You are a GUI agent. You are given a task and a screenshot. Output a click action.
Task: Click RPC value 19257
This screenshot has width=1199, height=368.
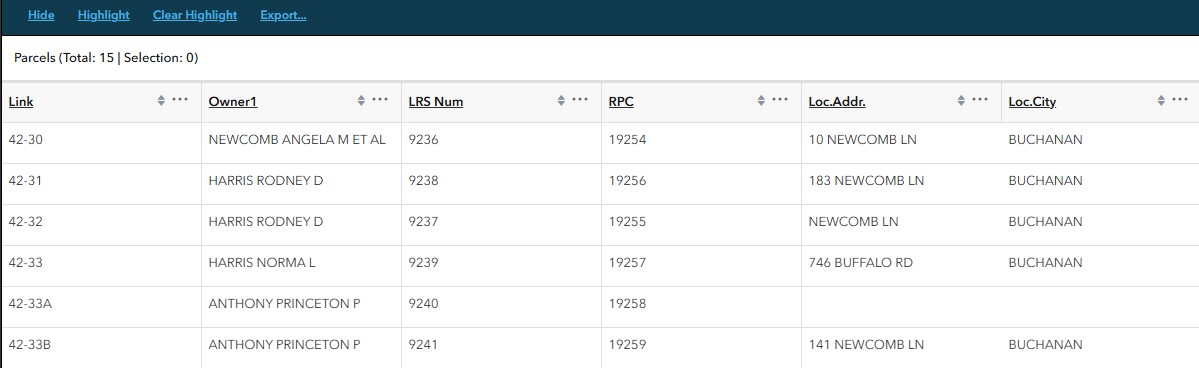coord(628,263)
